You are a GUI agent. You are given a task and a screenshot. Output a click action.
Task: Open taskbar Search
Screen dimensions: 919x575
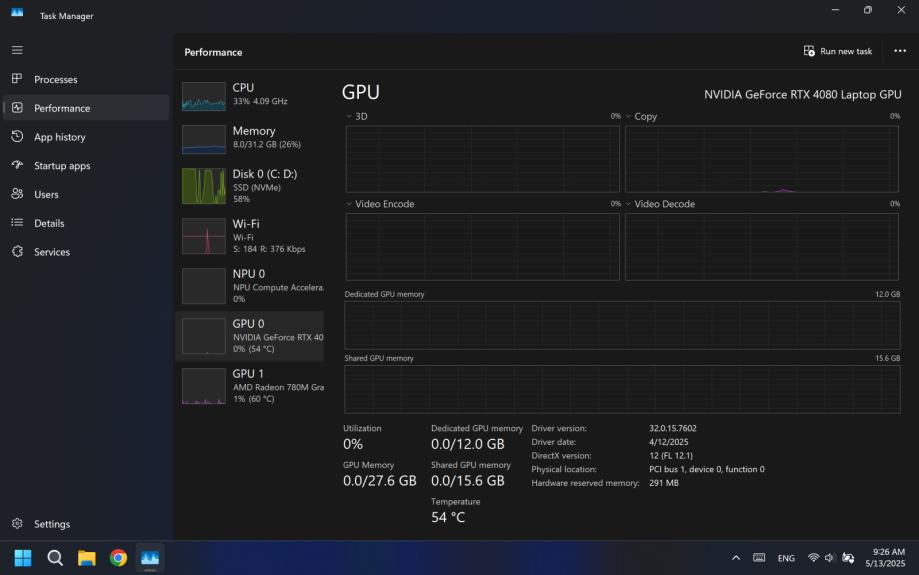55,557
